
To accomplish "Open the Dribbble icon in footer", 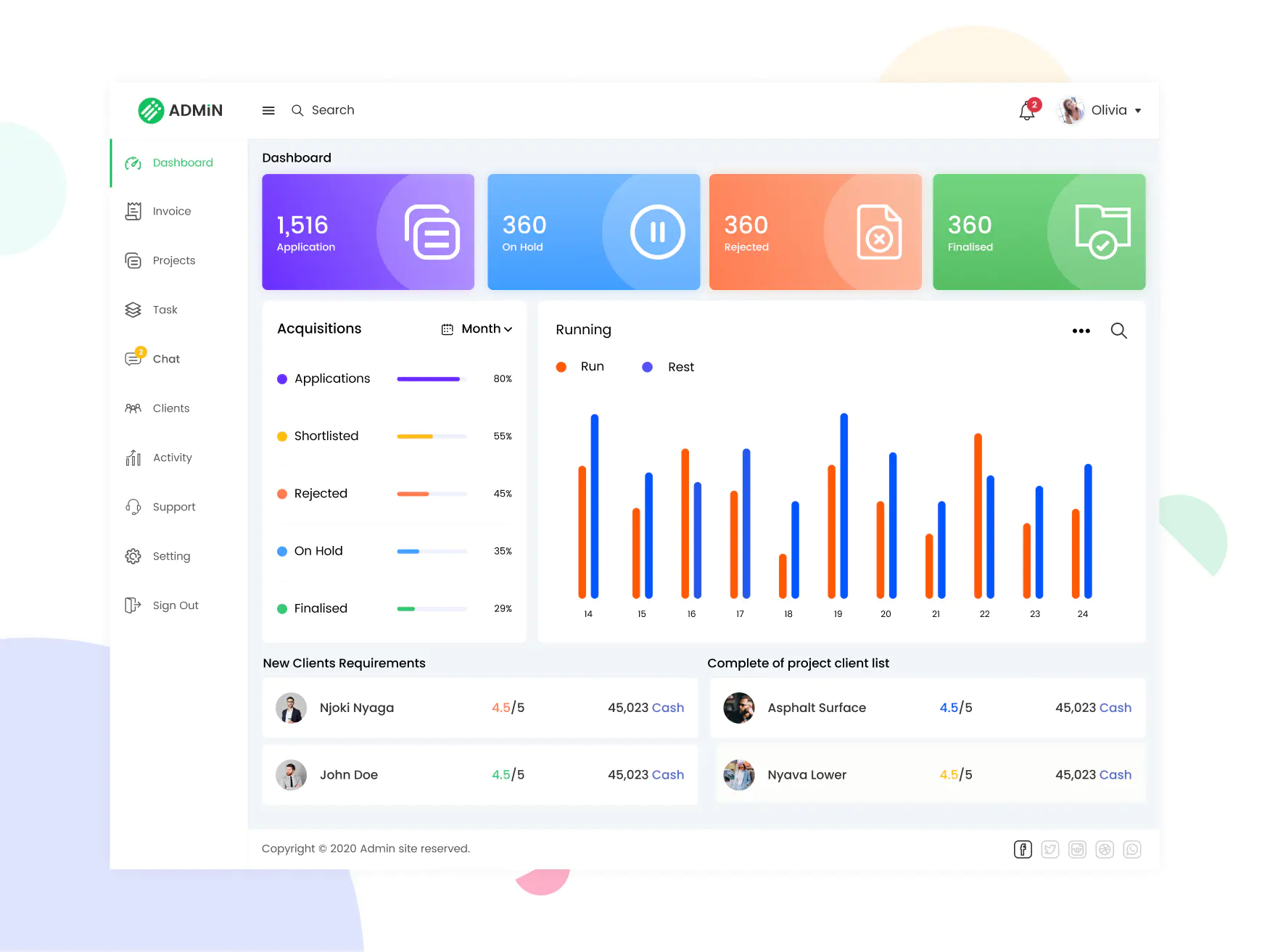I will tap(1105, 849).
